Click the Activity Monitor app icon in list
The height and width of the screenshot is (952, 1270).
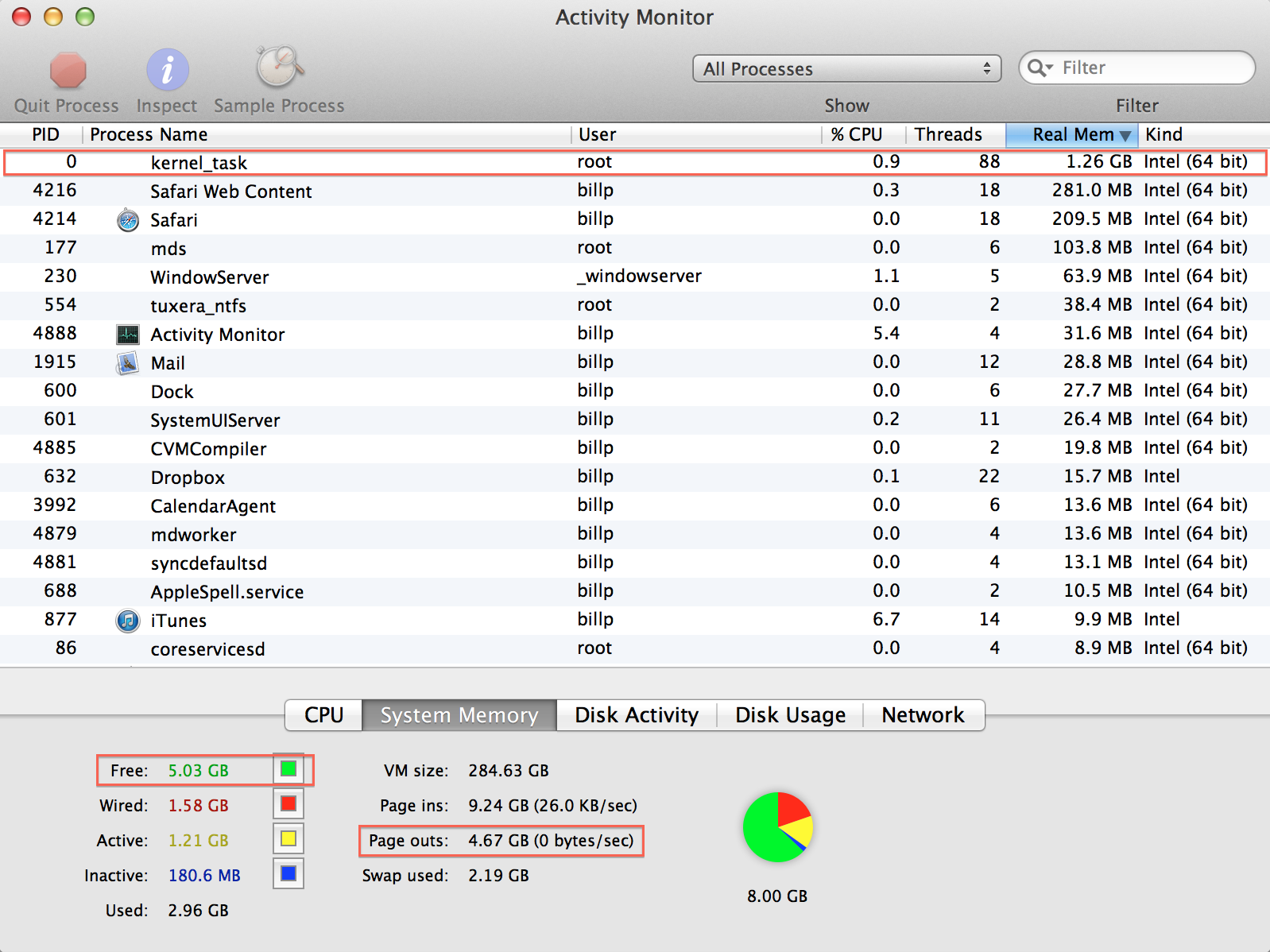[x=128, y=335]
